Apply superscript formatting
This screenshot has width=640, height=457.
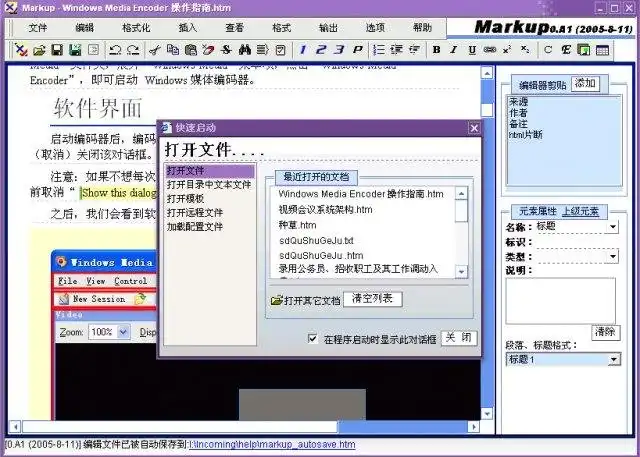coord(507,50)
